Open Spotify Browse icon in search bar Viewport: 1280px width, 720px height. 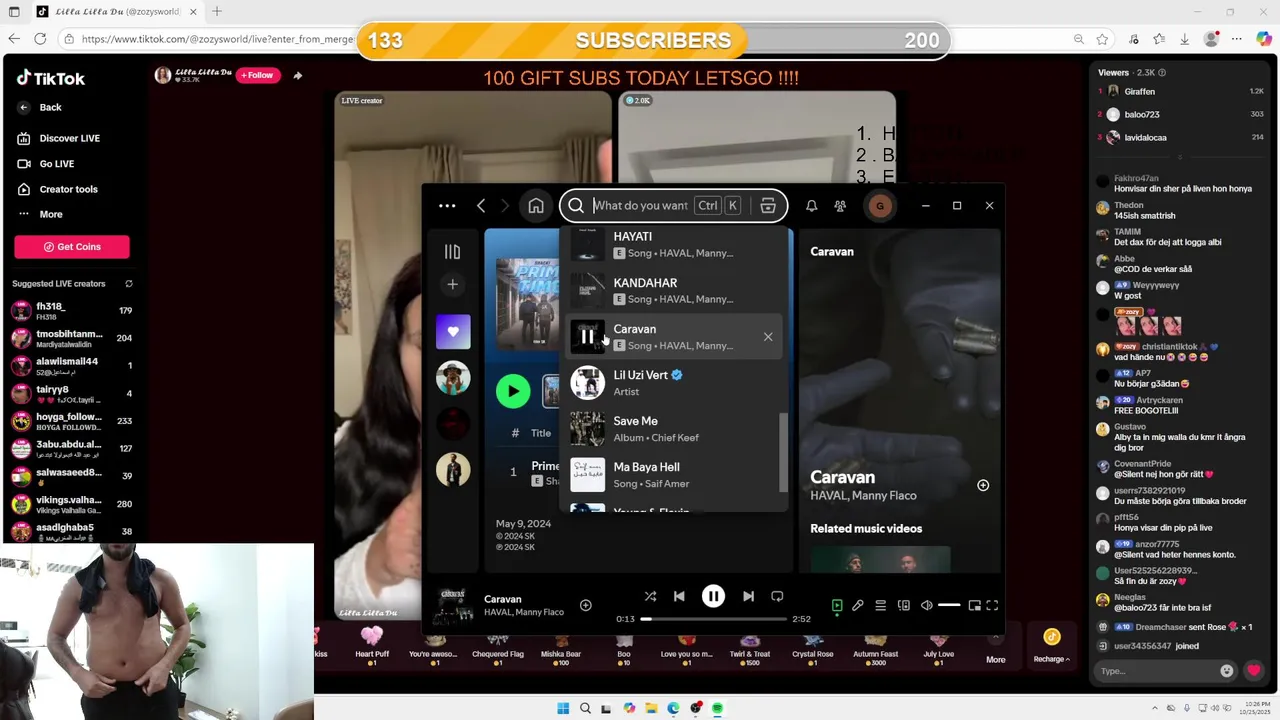click(x=768, y=206)
